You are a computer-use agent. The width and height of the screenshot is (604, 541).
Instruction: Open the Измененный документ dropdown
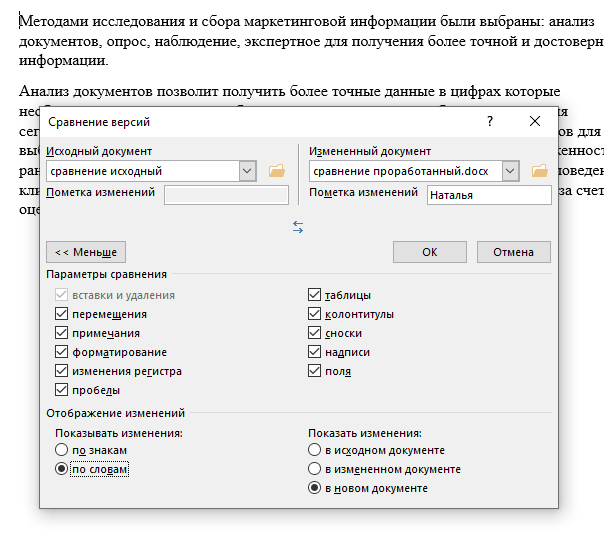pyautogui.click(x=510, y=171)
